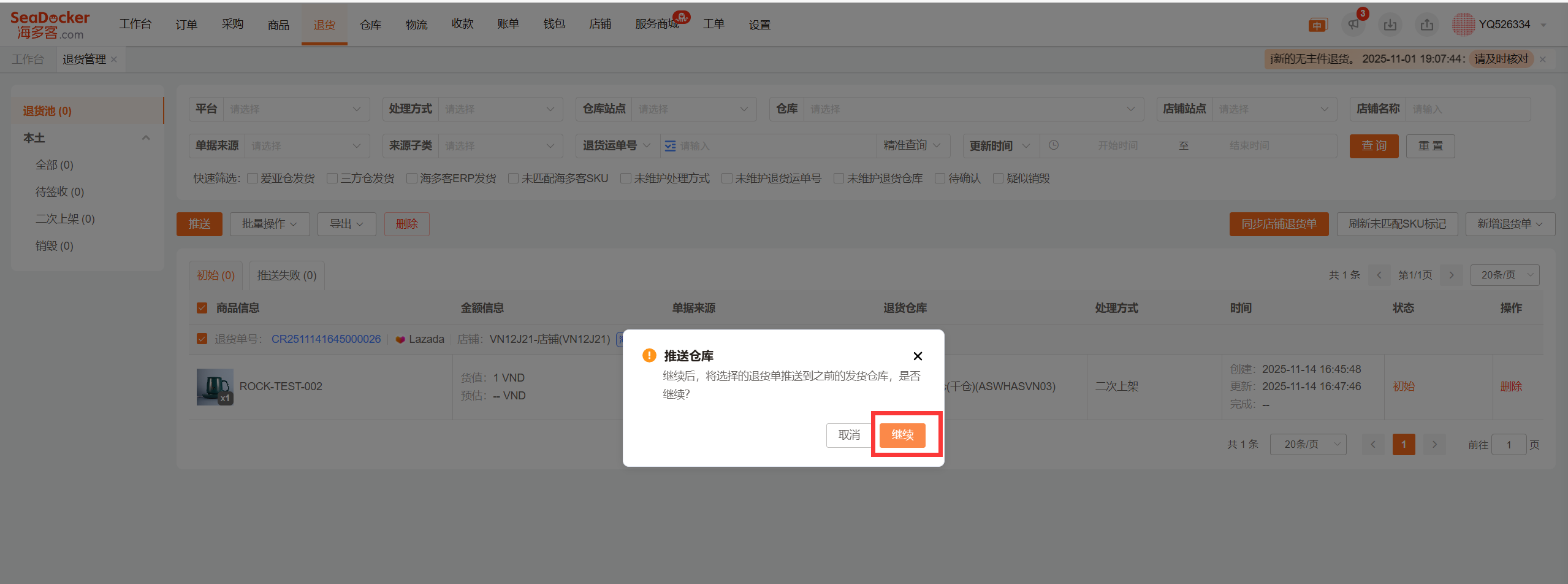Dismiss the 无主件退货 notification banner
1568x584 pixels.
point(1543,60)
